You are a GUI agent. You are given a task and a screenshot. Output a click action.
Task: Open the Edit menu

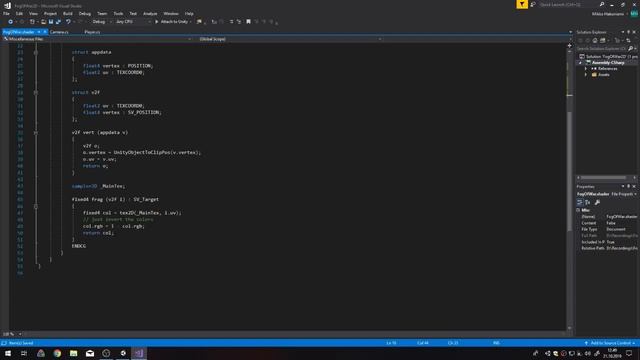(x=19, y=13)
